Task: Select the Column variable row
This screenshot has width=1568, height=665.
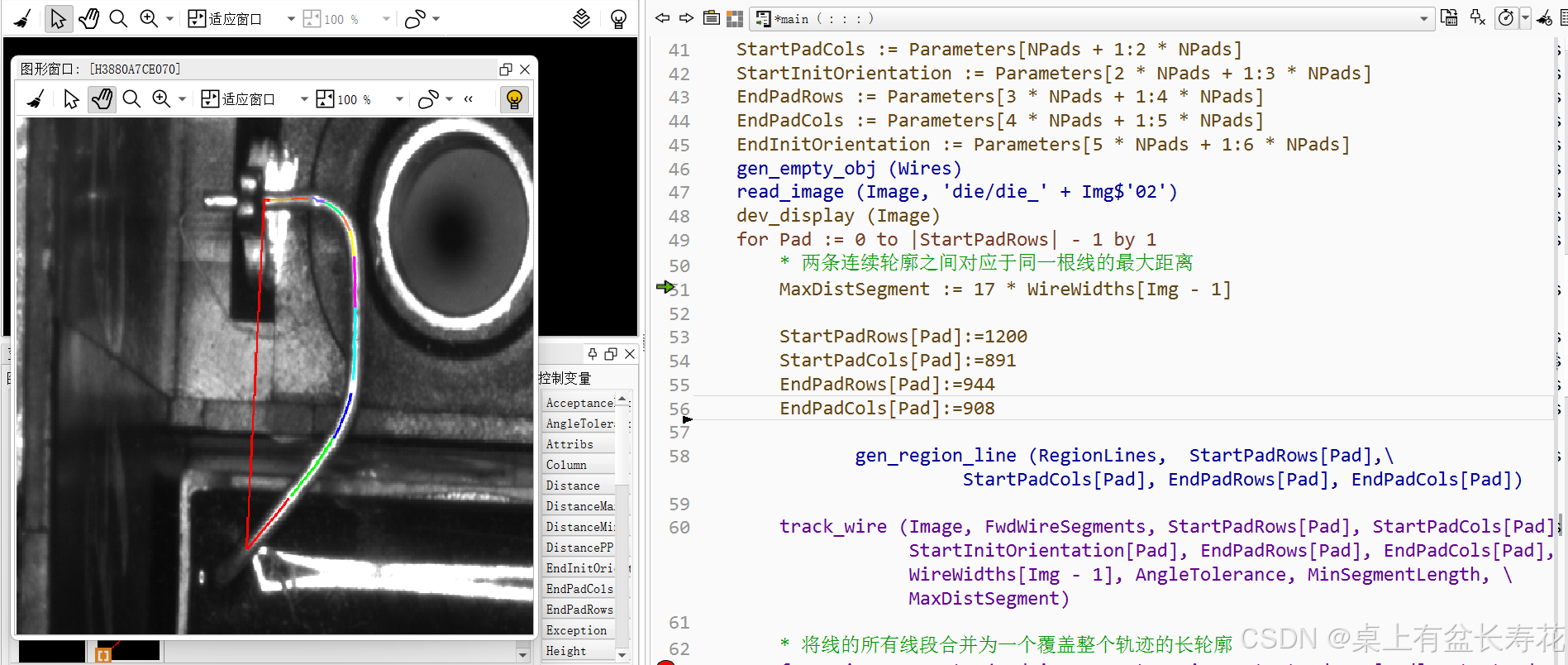Action: coord(579,465)
